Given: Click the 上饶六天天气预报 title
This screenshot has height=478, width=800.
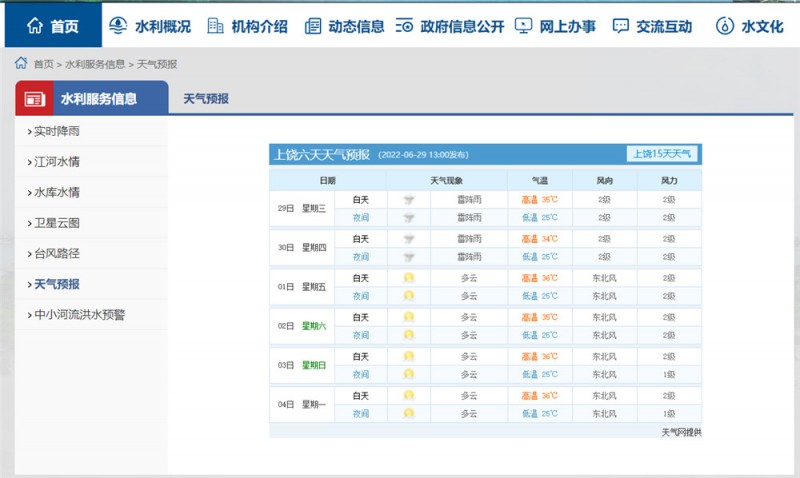Looking at the screenshot, I should point(322,154).
